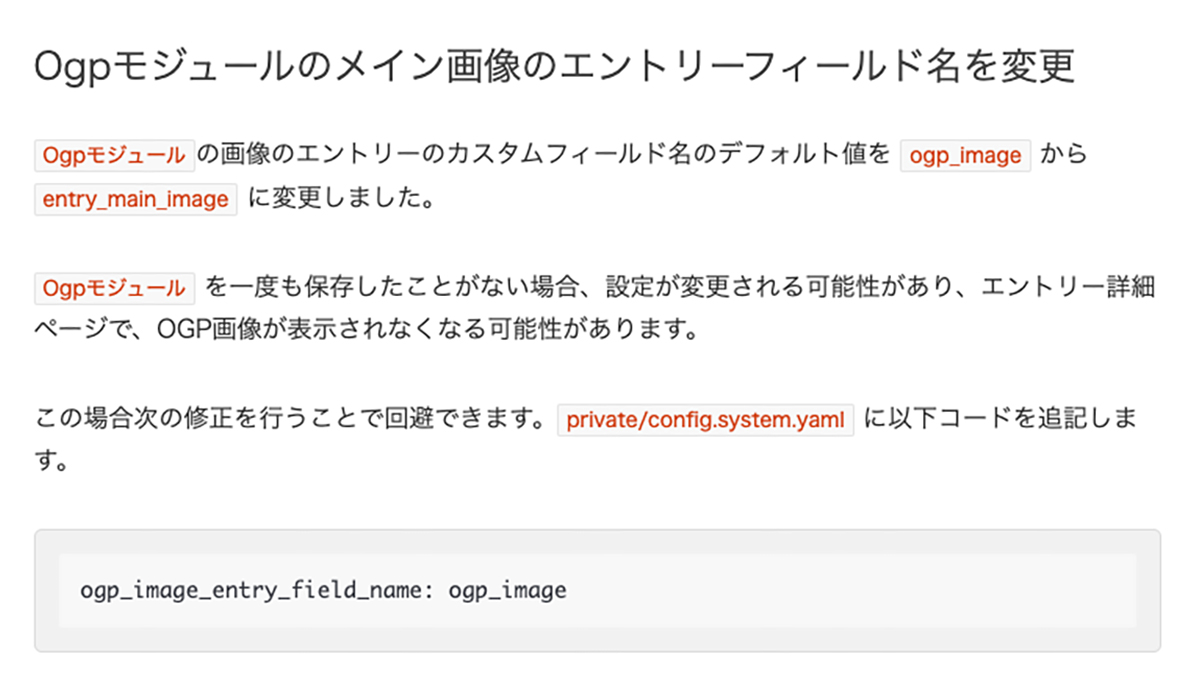
Task: Click the Ogpモジュール tag before "を一度も保存"
Action: coord(112,288)
